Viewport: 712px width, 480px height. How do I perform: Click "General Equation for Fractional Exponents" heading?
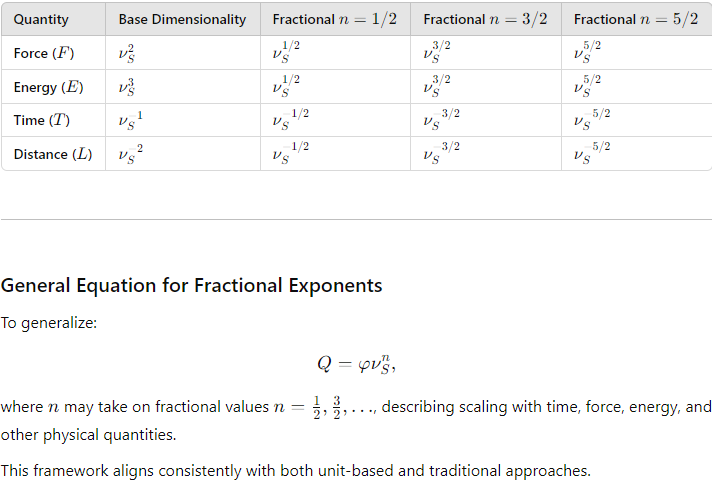click(191, 286)
